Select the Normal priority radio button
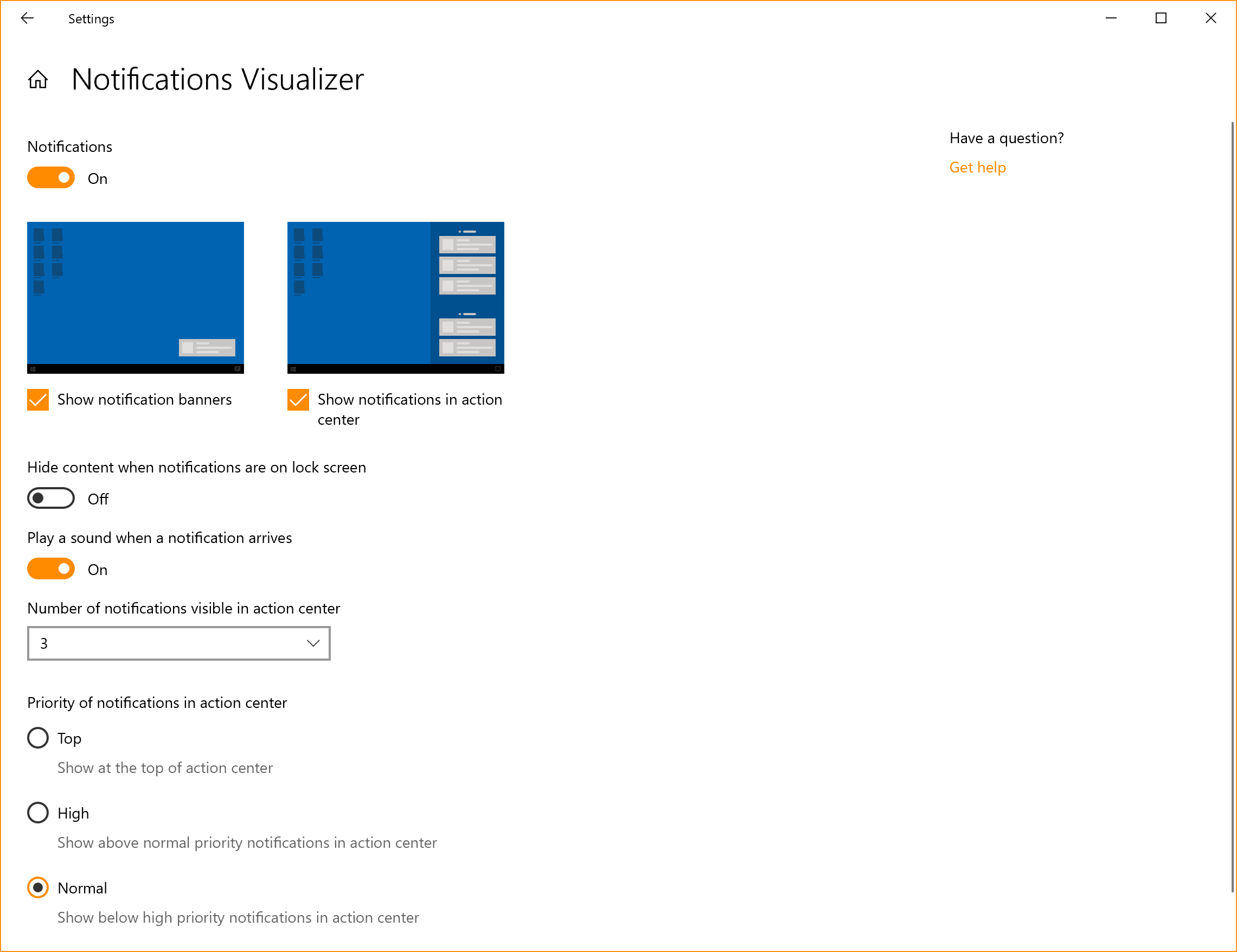This screenshot has width=1237, height=952. [x=38, y=887]
